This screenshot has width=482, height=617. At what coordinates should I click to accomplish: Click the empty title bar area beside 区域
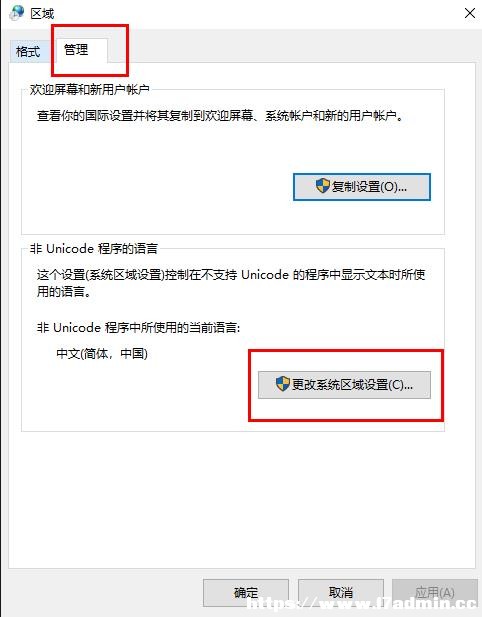256,13
